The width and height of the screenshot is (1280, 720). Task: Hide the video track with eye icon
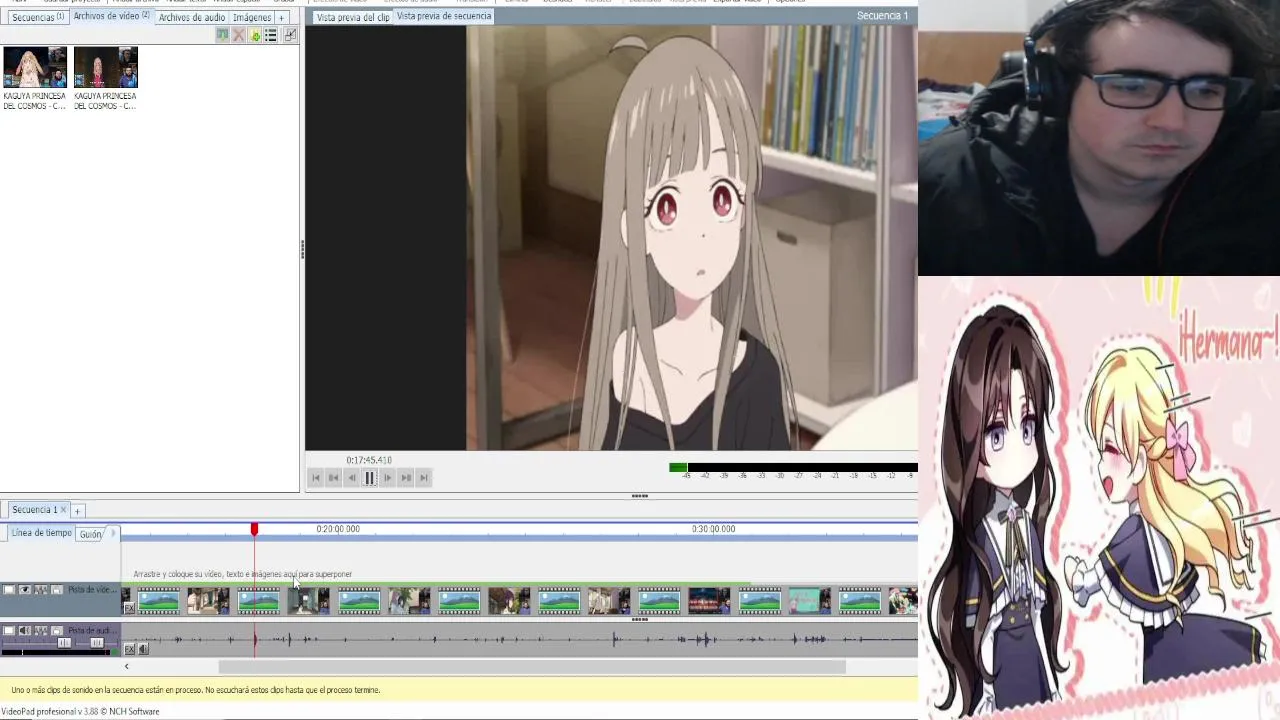(25, 590)
